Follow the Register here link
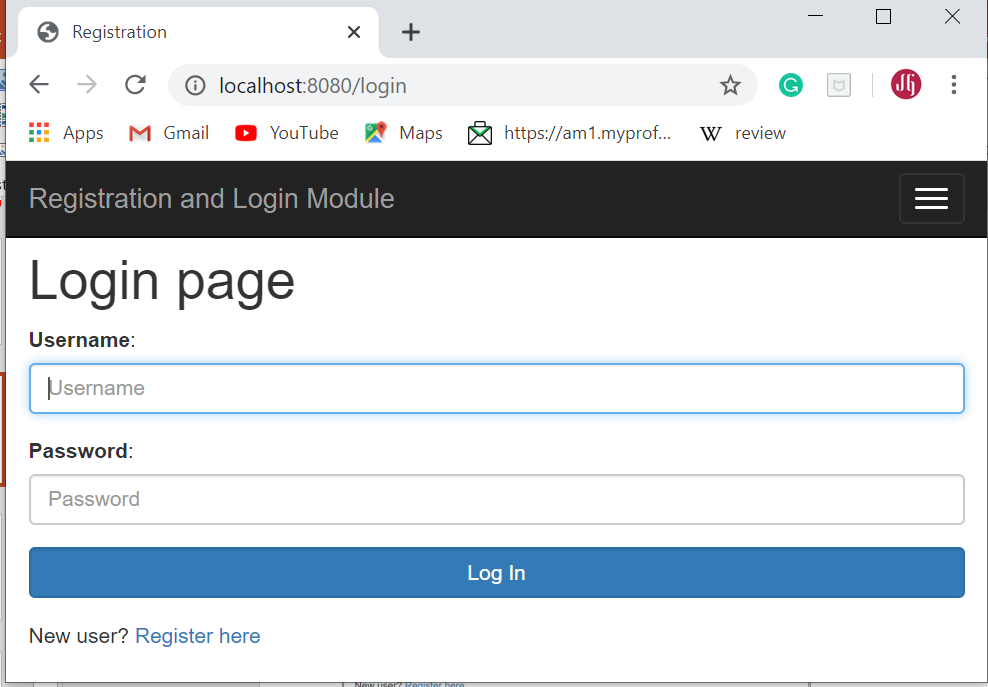Screen dimensions: 988x687 [197, 636]
